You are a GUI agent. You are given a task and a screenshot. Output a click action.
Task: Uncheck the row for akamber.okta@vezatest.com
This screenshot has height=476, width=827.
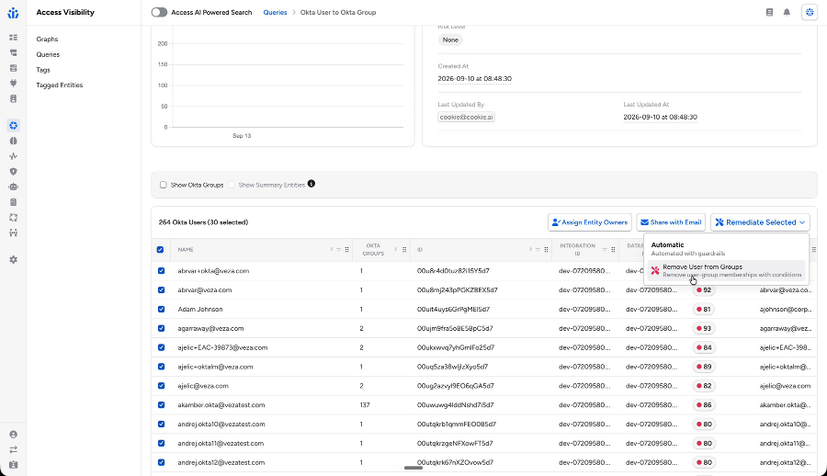161,405
